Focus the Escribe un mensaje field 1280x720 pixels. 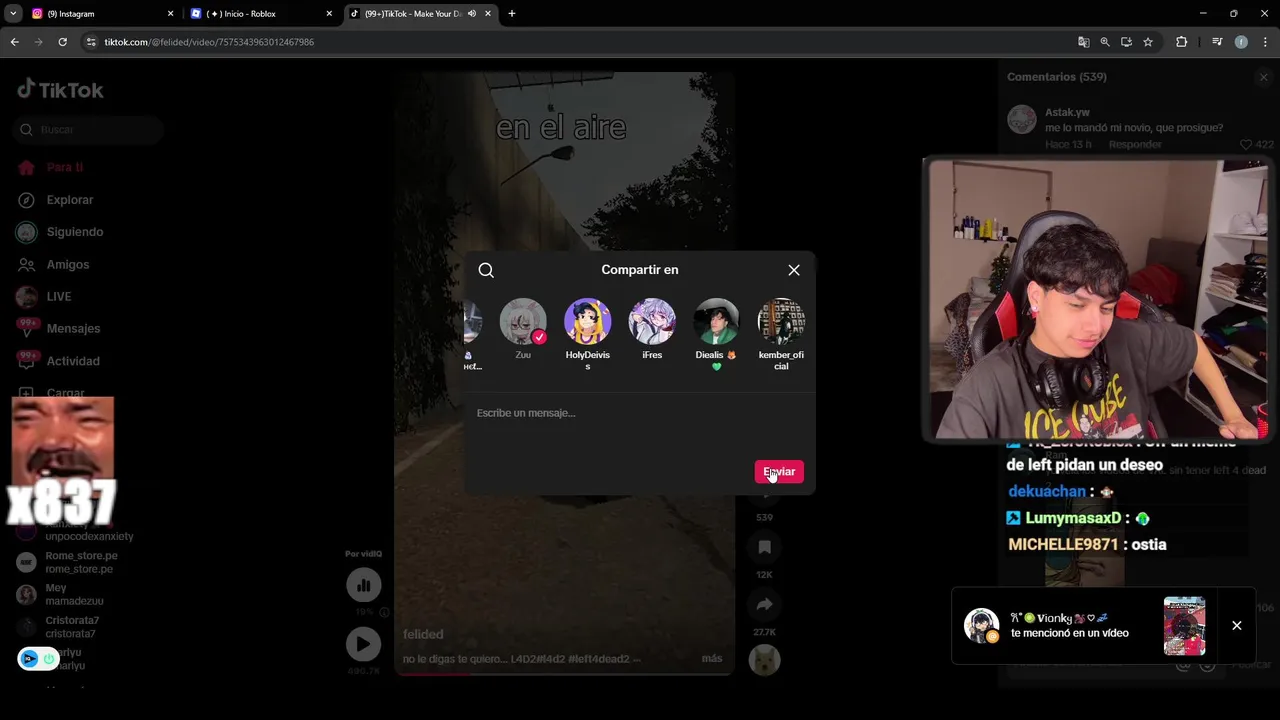tap(640, 413)
